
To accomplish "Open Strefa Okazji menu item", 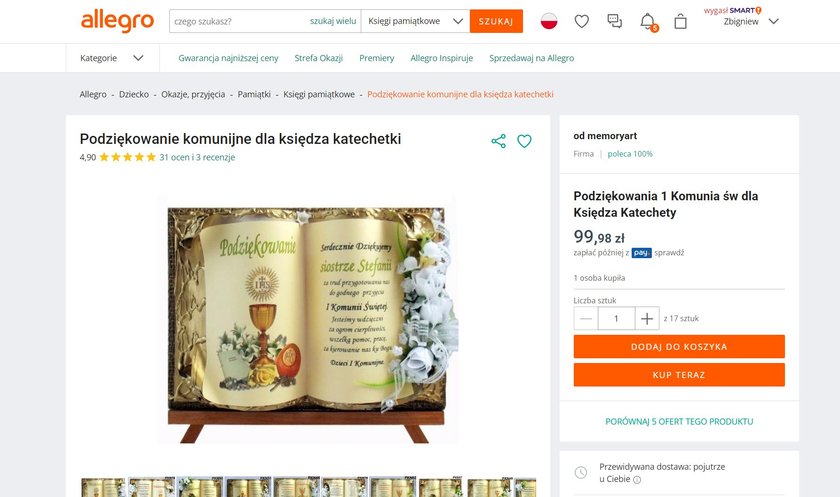I will tap(318, 58).
